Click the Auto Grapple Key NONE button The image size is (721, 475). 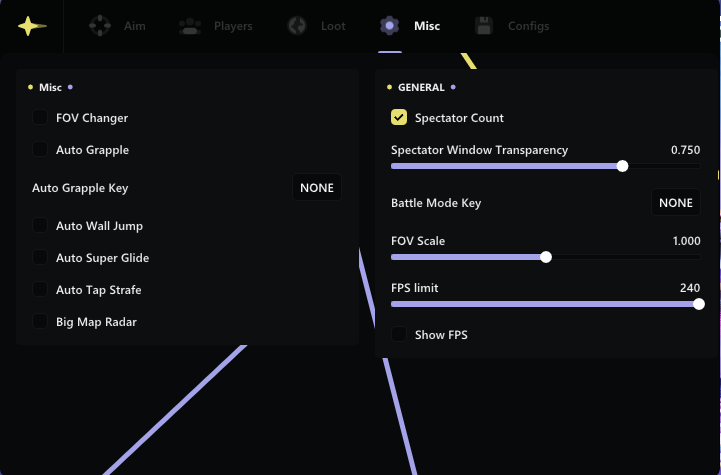tap(317, 188)
